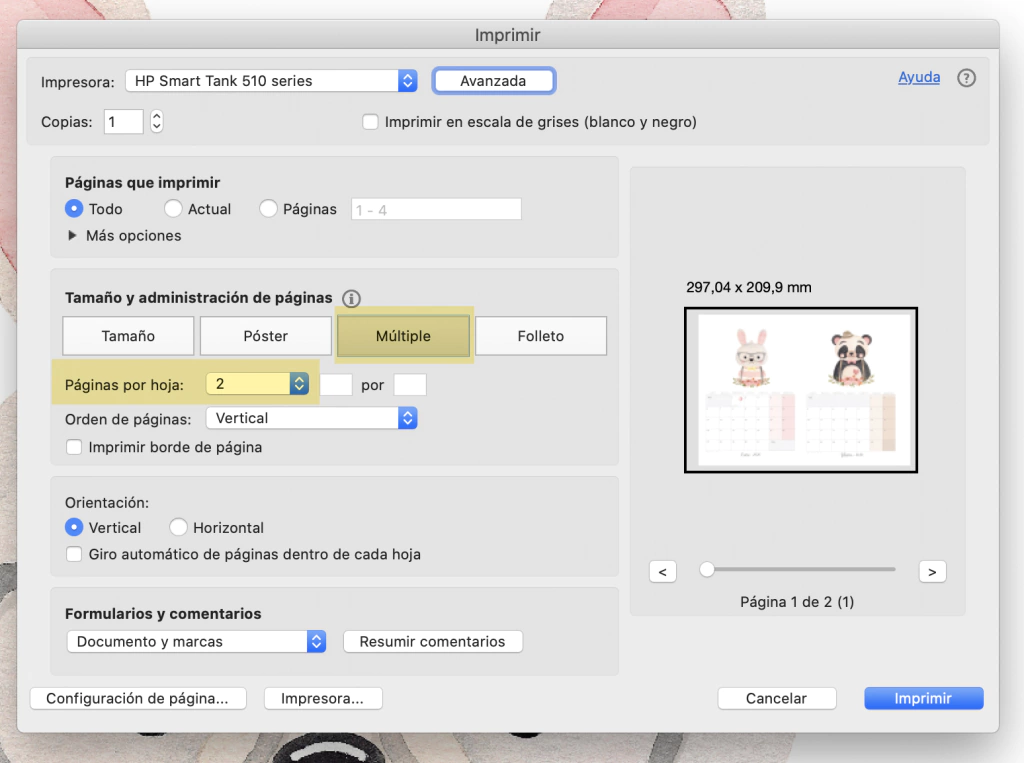1024x763 pixels.
Task: Click the first custom pages-per-sheet field before 'por'
Action: [336, 385]
